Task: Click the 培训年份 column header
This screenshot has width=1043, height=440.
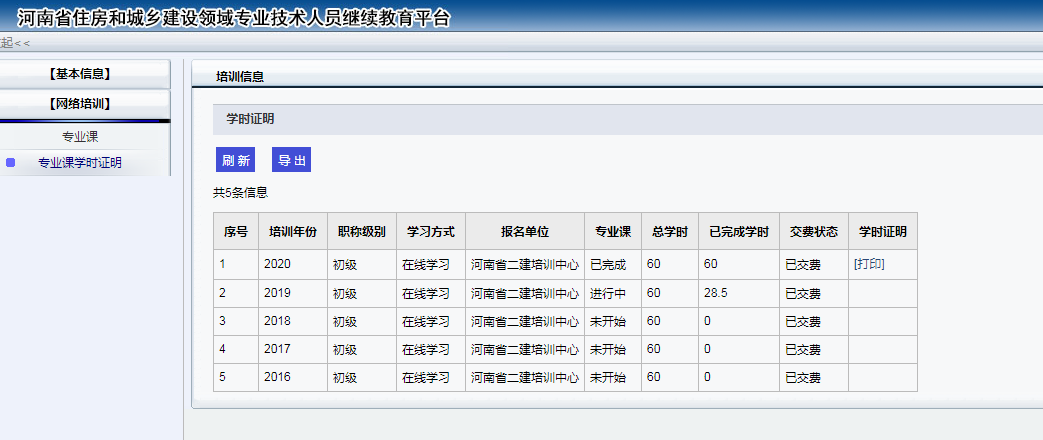Action: tap(293, 231)
